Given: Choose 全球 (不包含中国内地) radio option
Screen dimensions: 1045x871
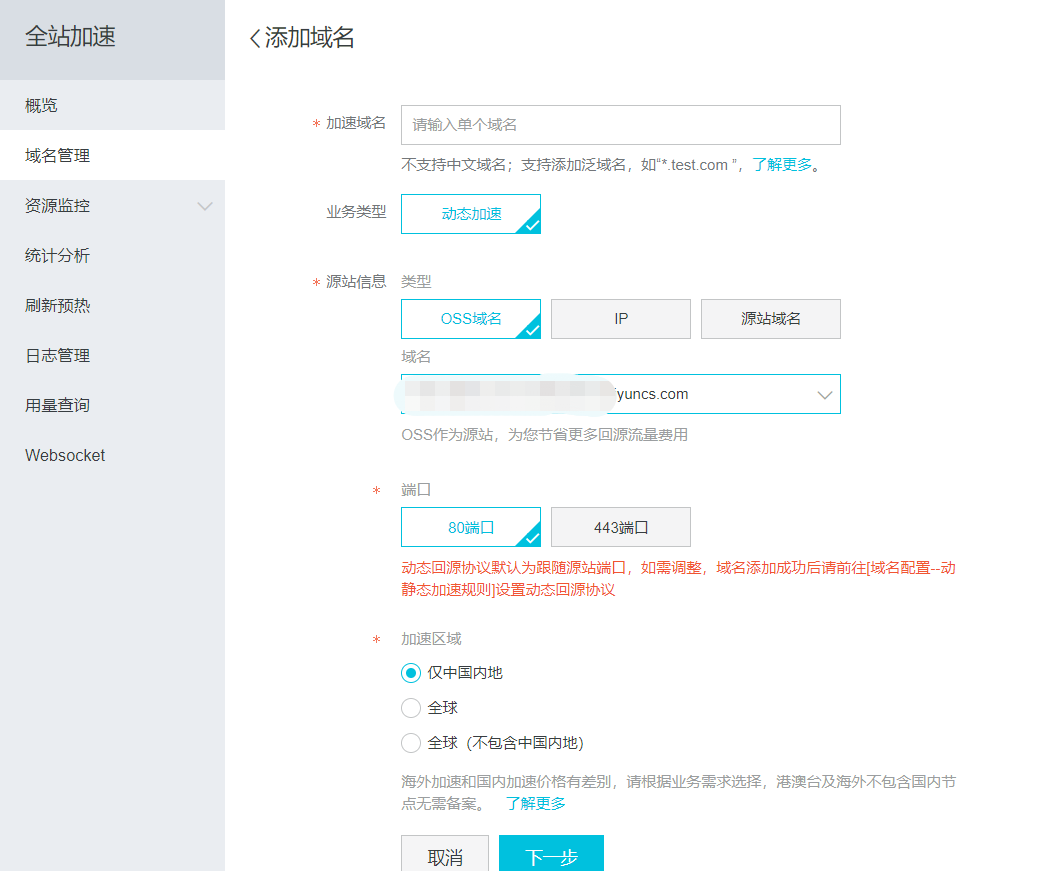Looking at the screenshot, I should click(410, 743).
